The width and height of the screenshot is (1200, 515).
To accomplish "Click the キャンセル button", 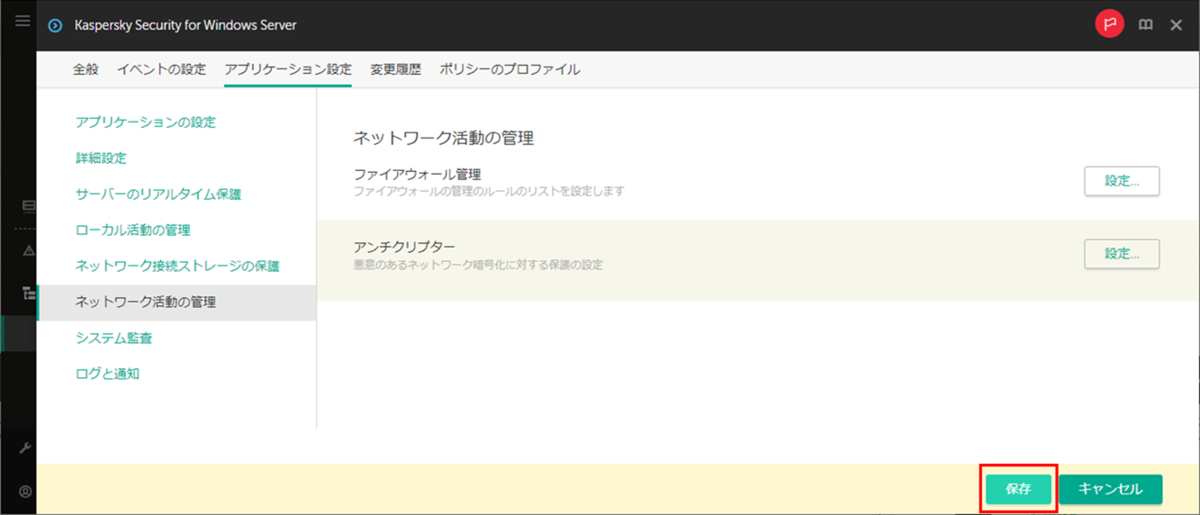I will point(1110,489).
